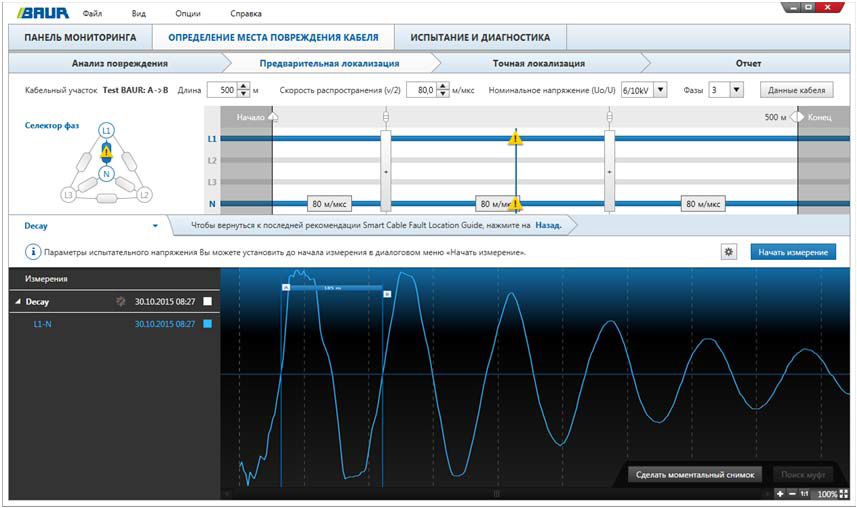Select L1-N measurement row
The width and height of the screenshot is (857, 508).
(x=114, y=324)
